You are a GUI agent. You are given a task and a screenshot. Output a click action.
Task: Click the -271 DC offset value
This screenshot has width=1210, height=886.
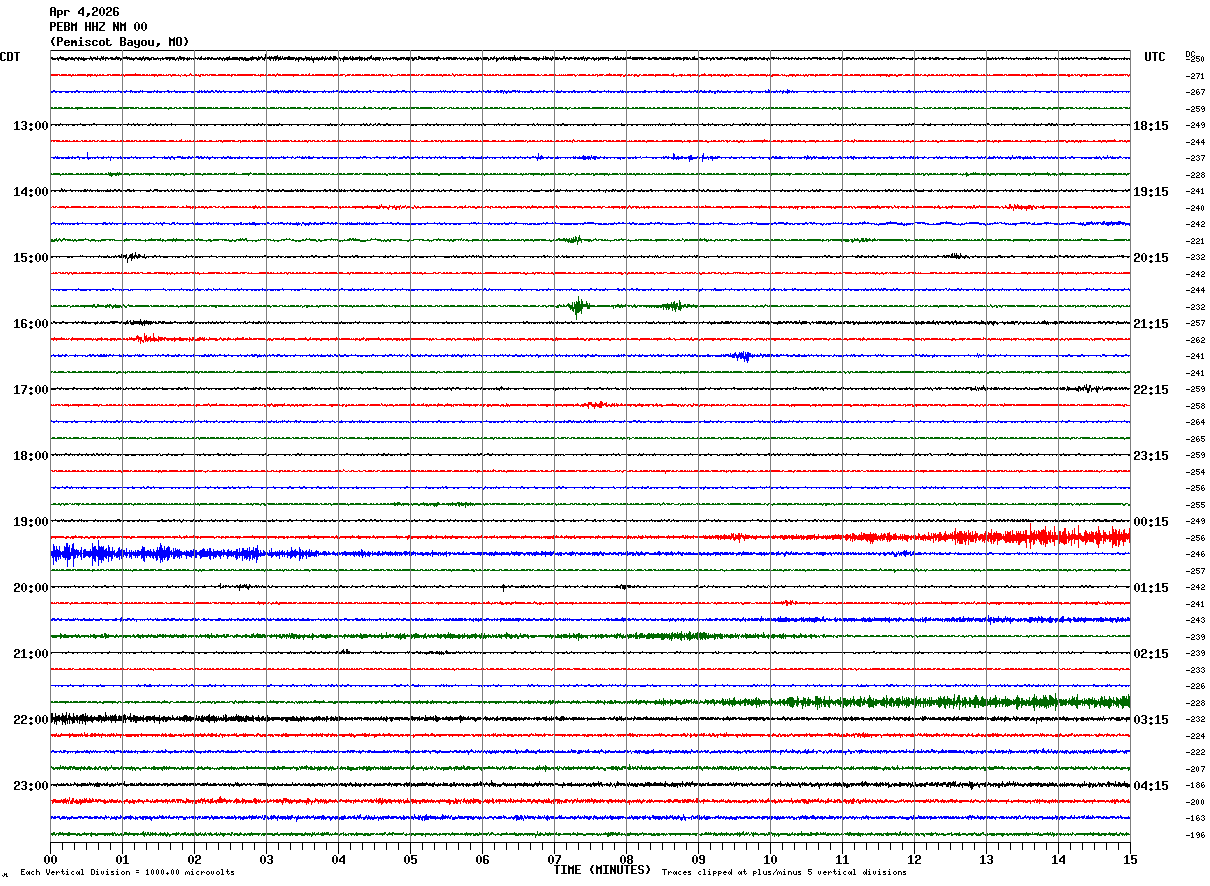1195,76
